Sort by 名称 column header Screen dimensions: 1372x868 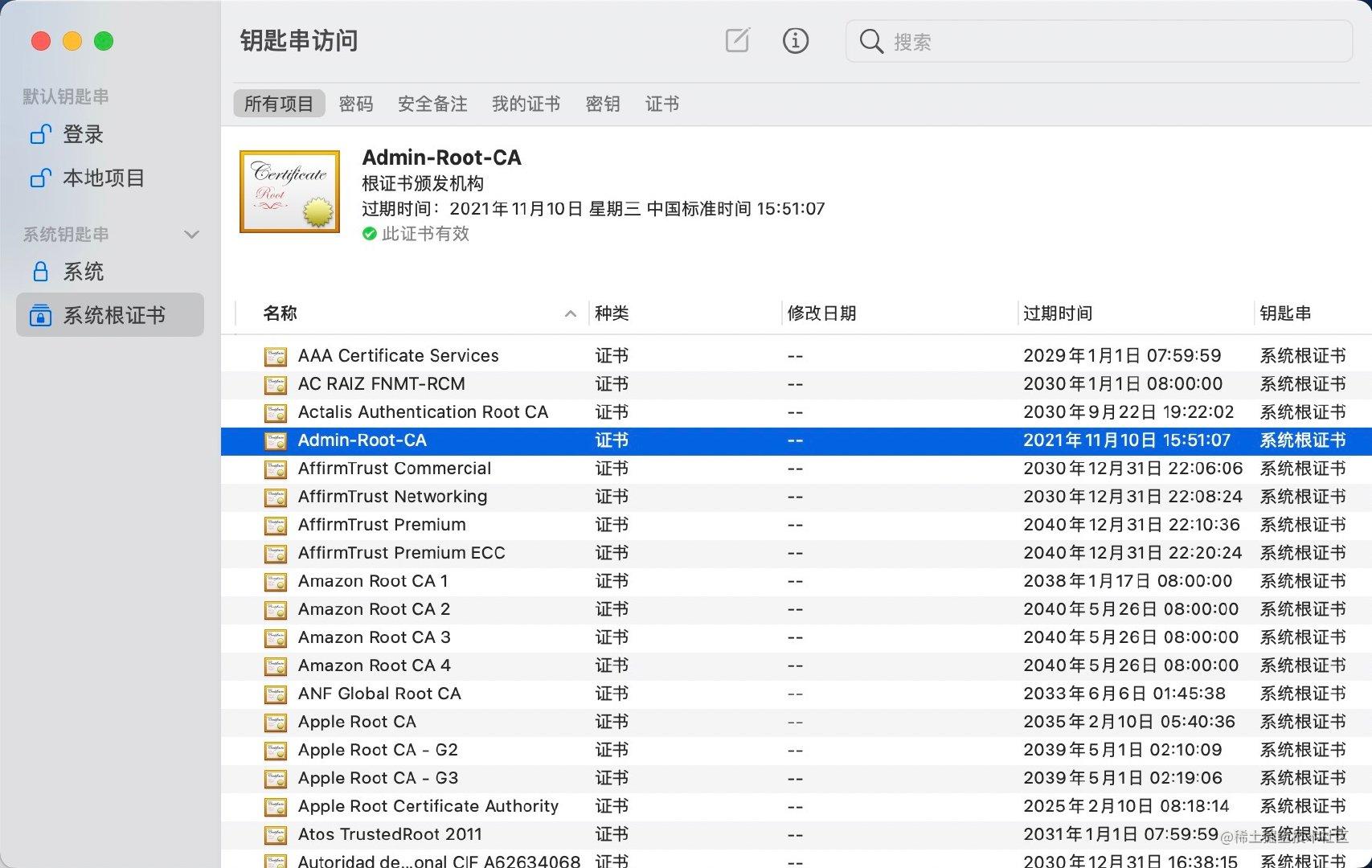pos(281,313)
